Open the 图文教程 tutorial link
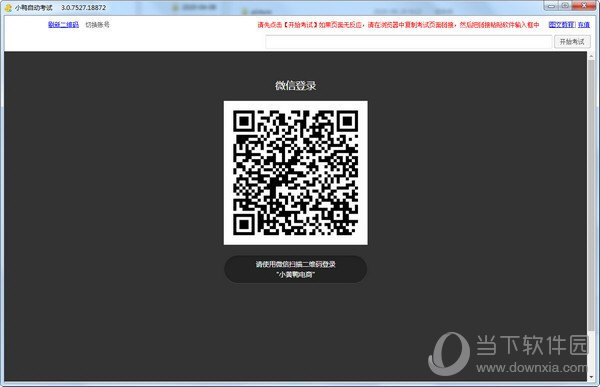 [562, 24]
